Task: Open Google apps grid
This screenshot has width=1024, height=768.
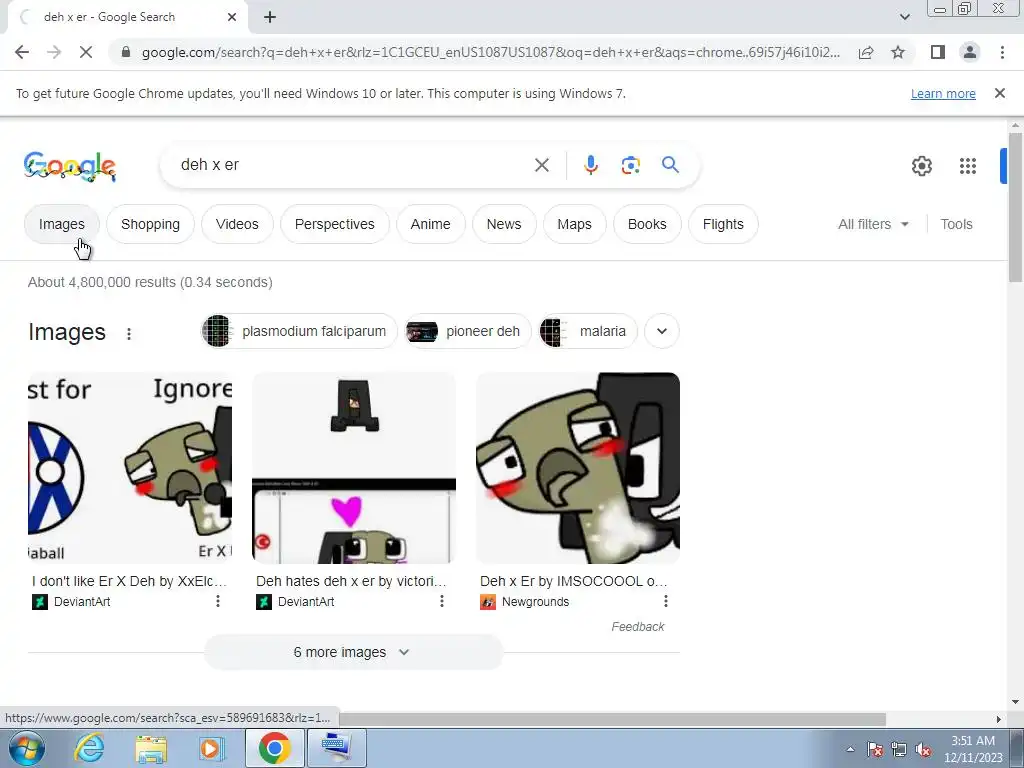Action: coord(968,166)
